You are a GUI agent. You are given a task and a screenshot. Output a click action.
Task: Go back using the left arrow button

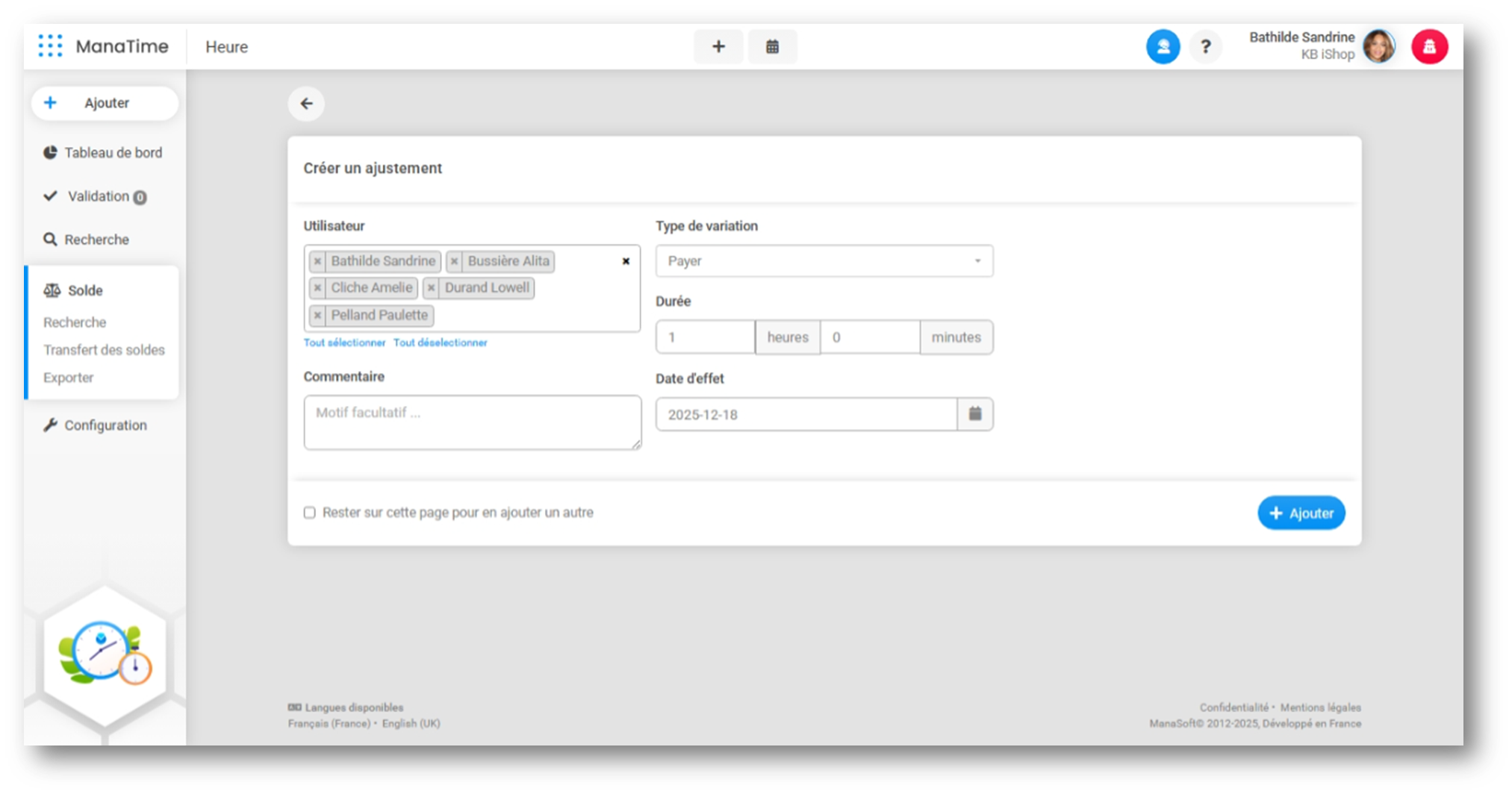[x=306, y=104]
